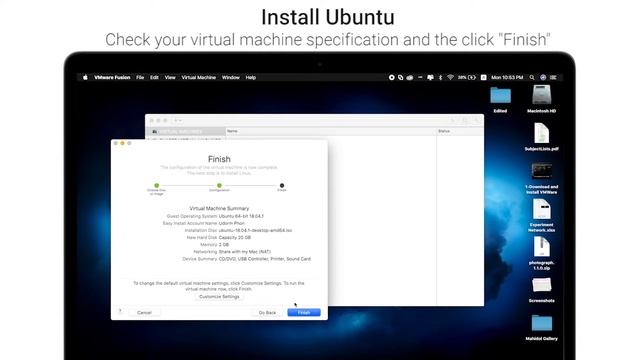Image resolution: width=640 pixels, height=360 pixels.
Task: Open the add dropdown in library toolbar
Action: point(178,120)
